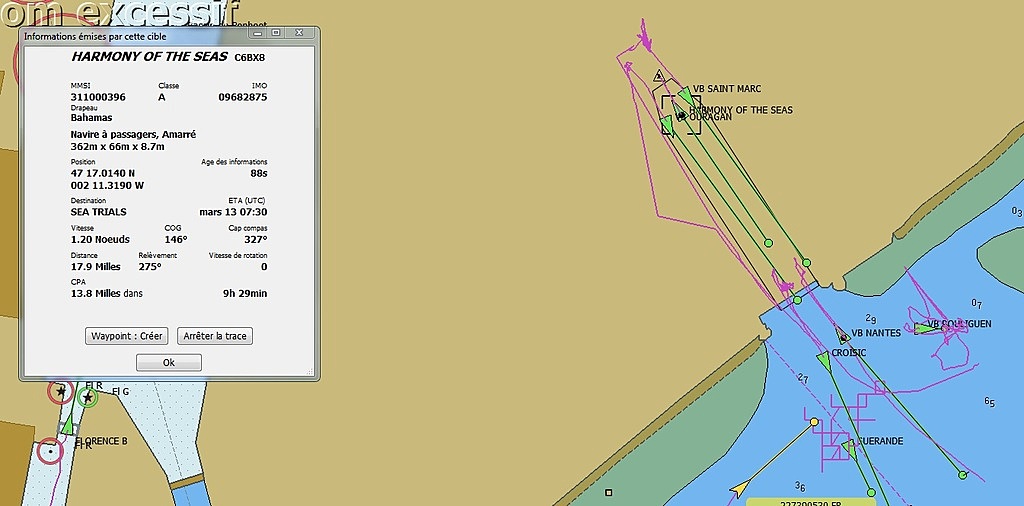This screenshot has width=1024, height=506.
Task: Select the FLORENCE B vessel triangle
Action: pyautogui.click(x=68, y=426)
